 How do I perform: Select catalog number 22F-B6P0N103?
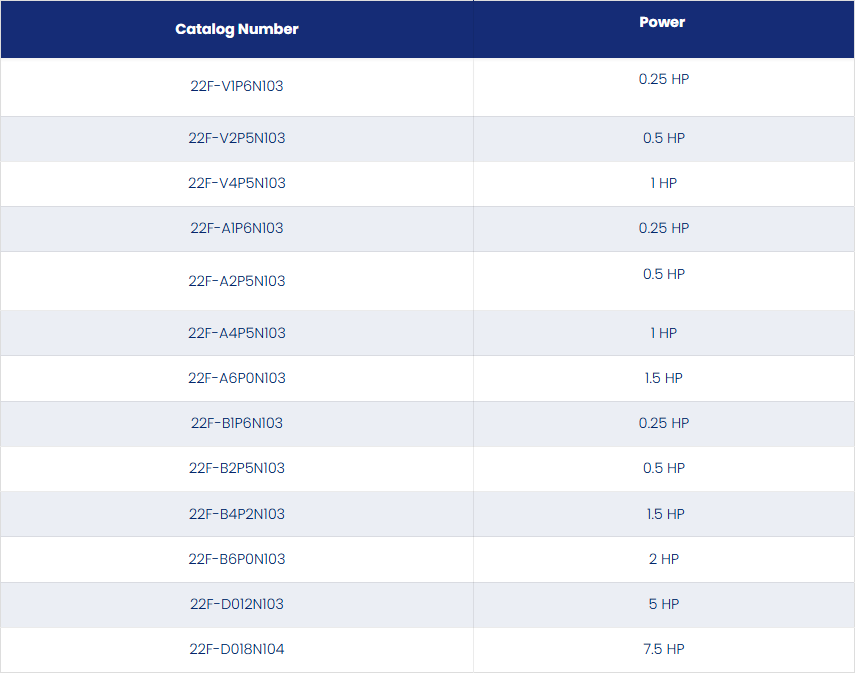[236, 559]
